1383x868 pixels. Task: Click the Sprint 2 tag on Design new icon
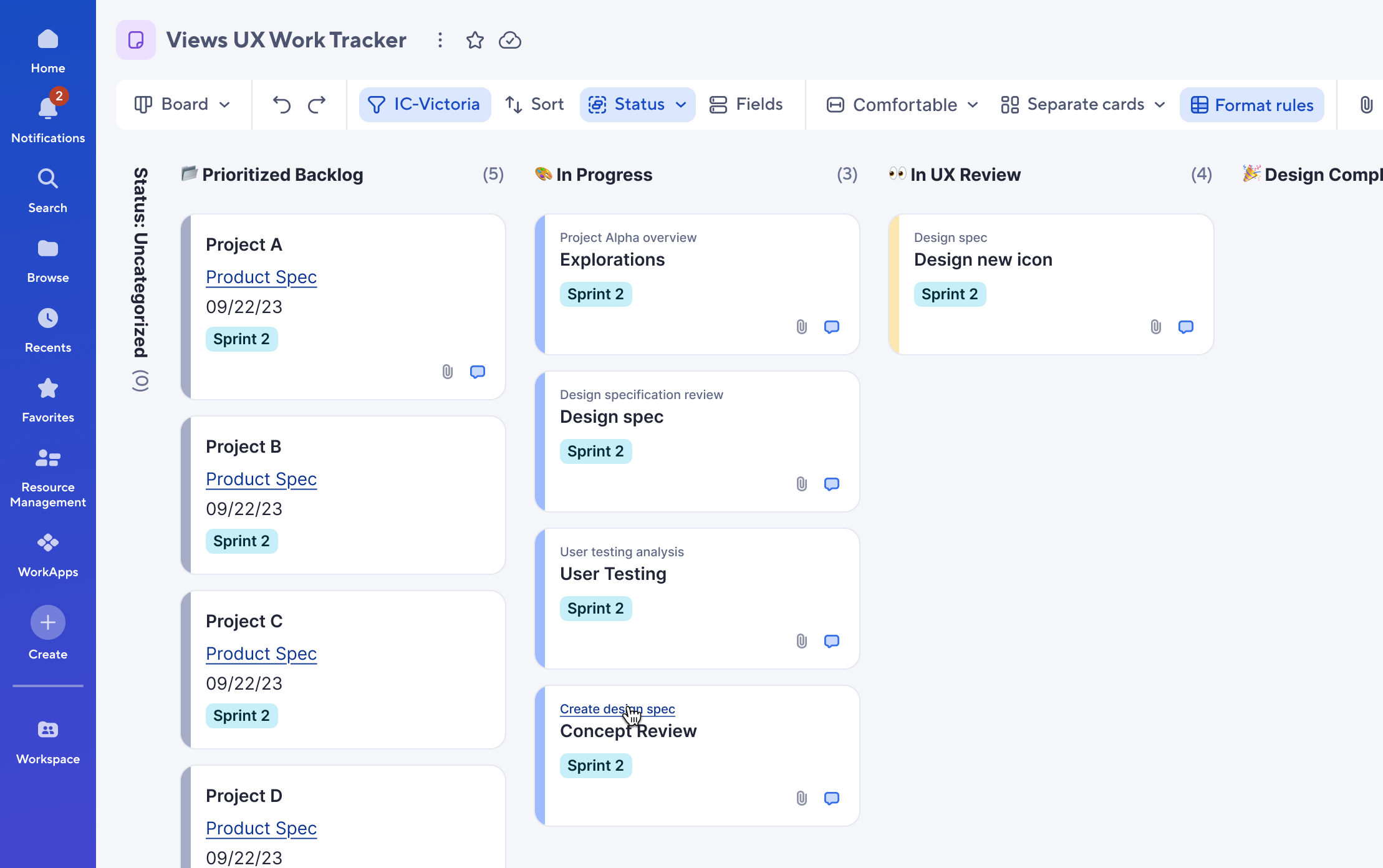950,294
